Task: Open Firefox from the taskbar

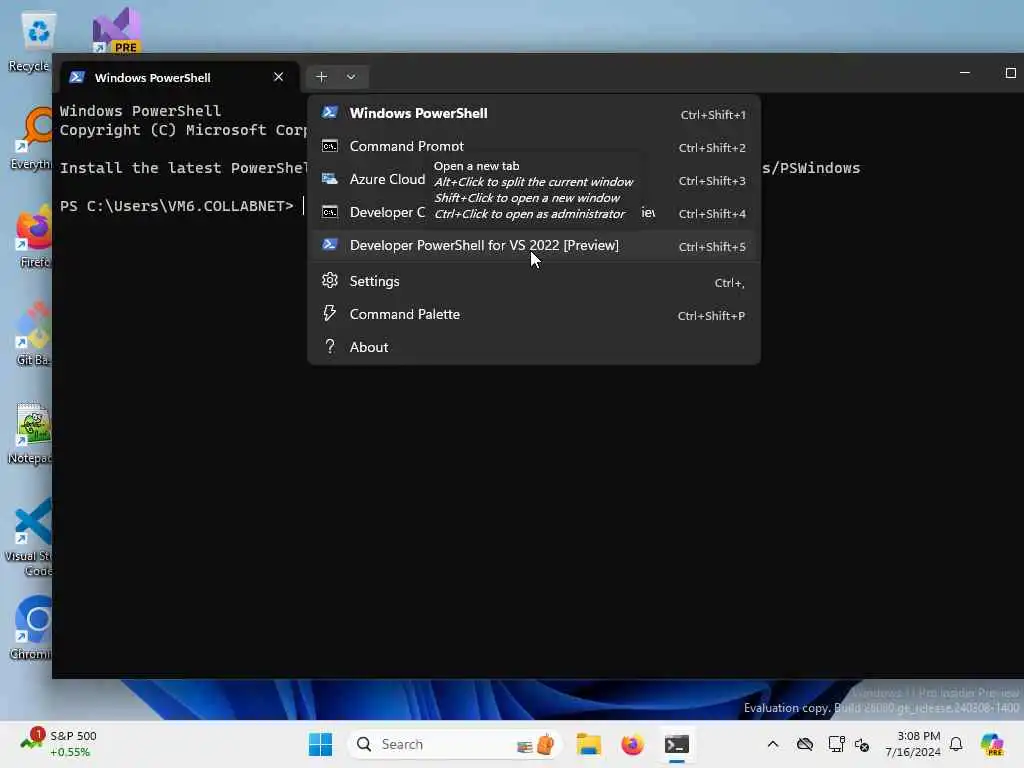Action: click(632, 744)
